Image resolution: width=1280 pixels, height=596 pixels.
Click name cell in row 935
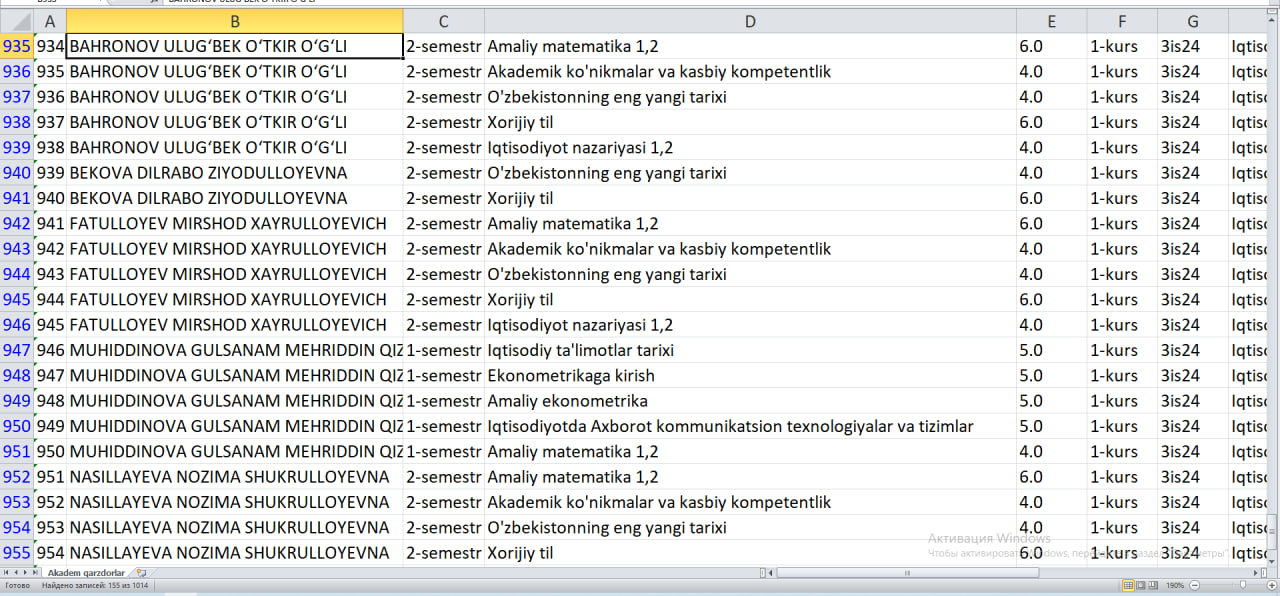(x=235, y=46)
